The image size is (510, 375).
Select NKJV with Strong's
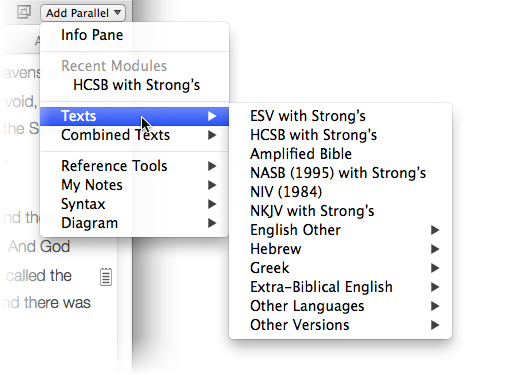[x=341, y=211]
